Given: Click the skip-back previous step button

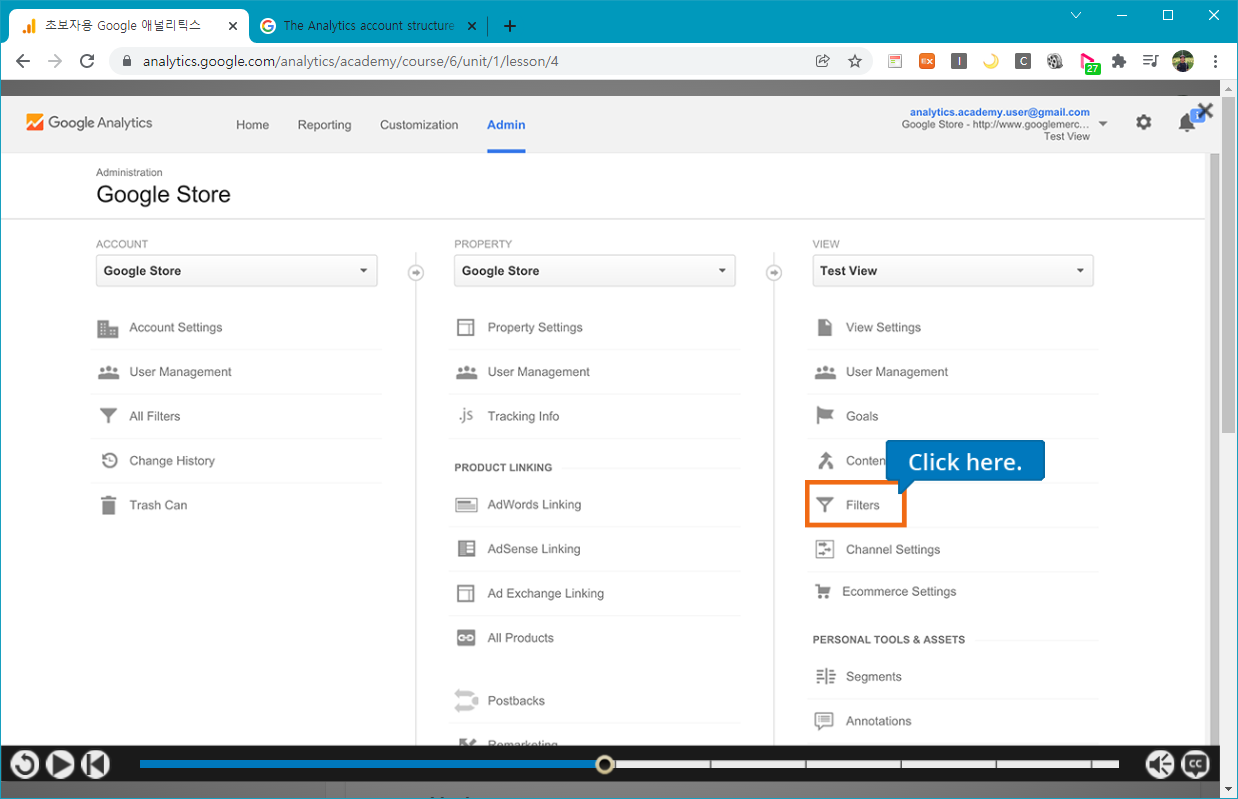Looking at the screenshot, I should [x=95, y=765].
